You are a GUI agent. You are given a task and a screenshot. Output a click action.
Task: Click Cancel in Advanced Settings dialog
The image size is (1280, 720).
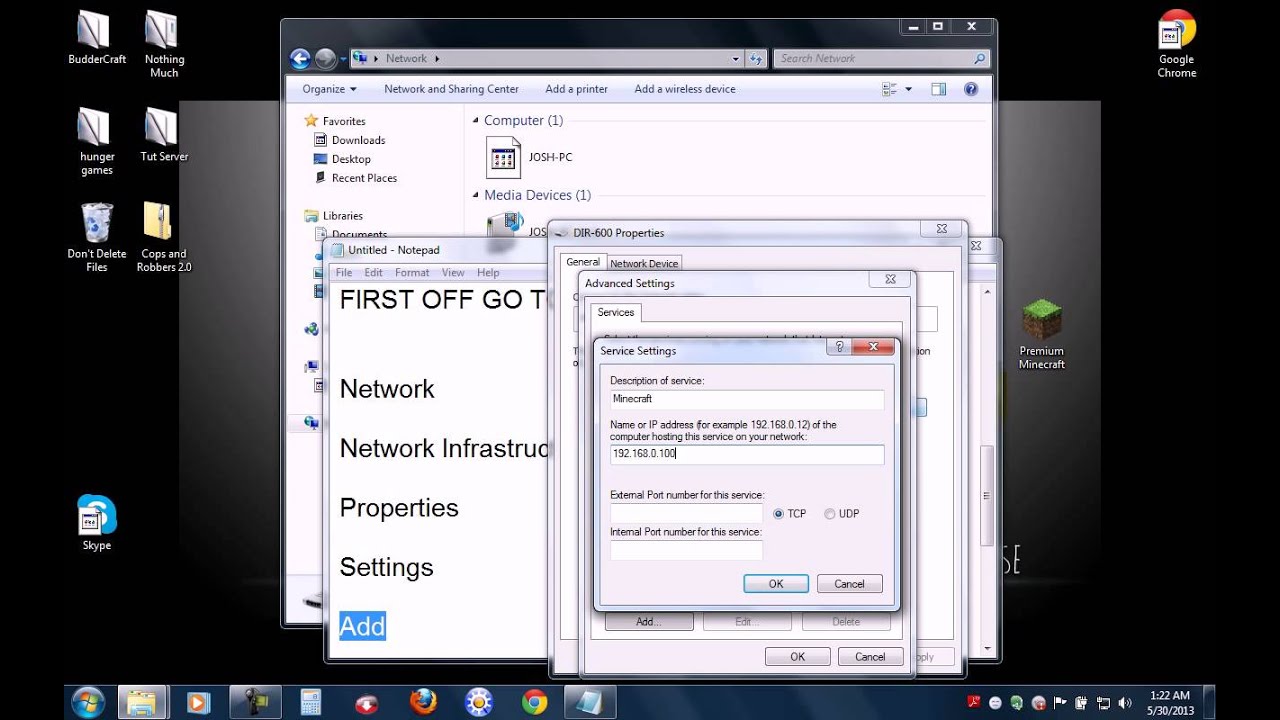tap(870, 657)
